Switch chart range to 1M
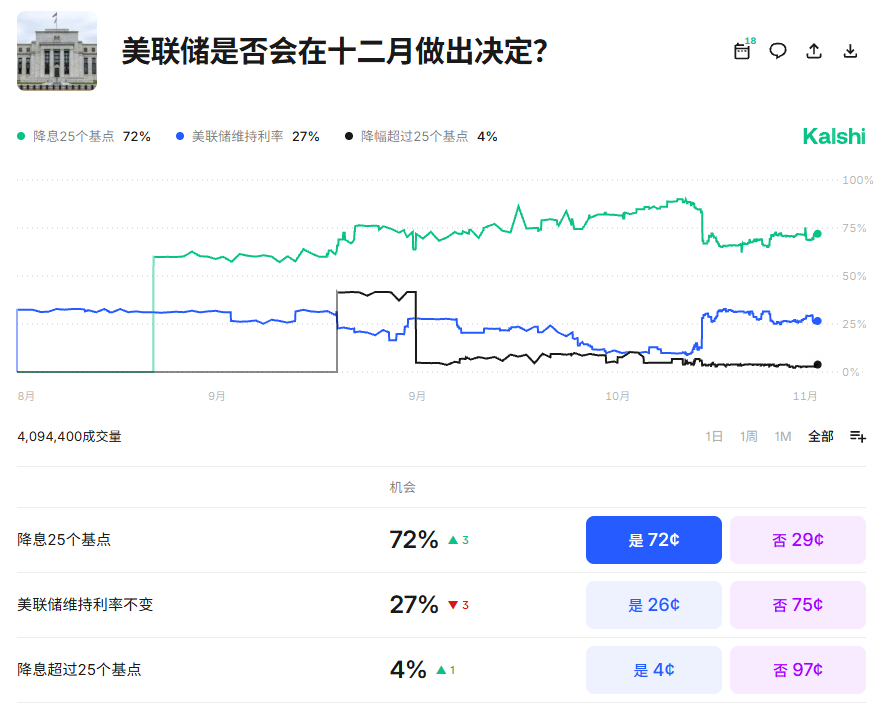 (x=783, y=436)
